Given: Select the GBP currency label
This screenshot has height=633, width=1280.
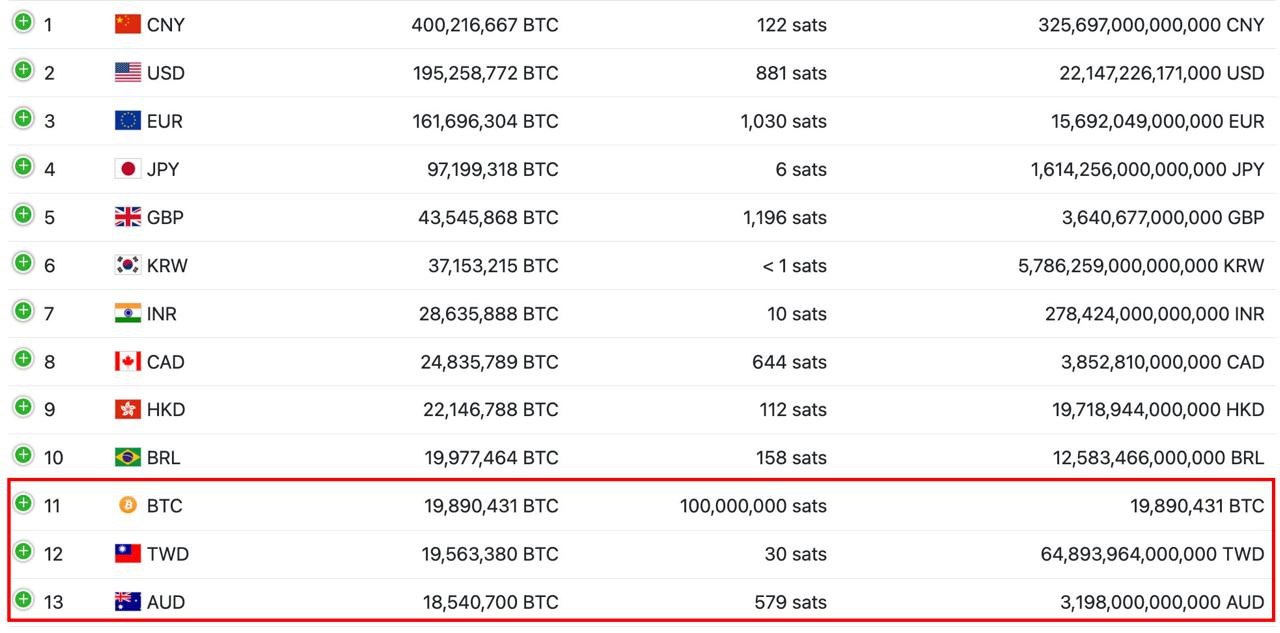Looking at the screenshot, I should click(x=165, y=217).
